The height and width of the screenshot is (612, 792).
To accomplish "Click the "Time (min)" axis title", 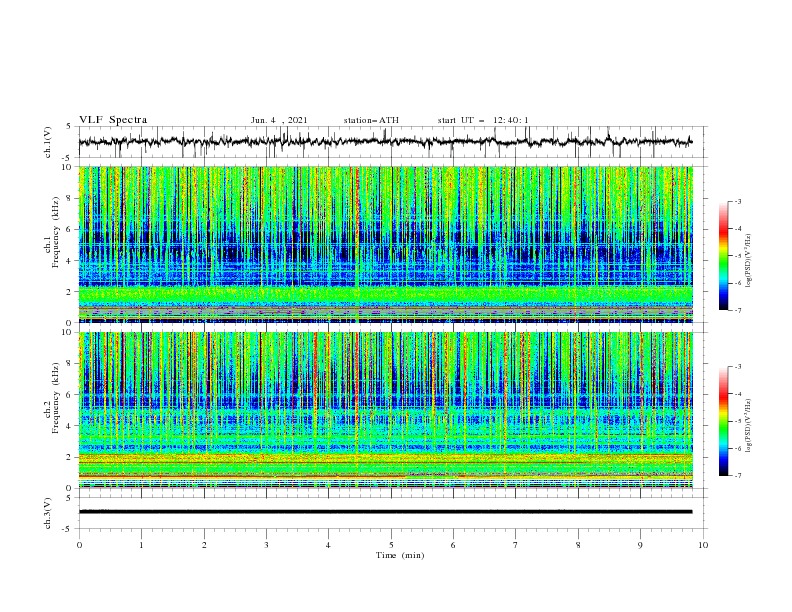I will click(400, 555).
